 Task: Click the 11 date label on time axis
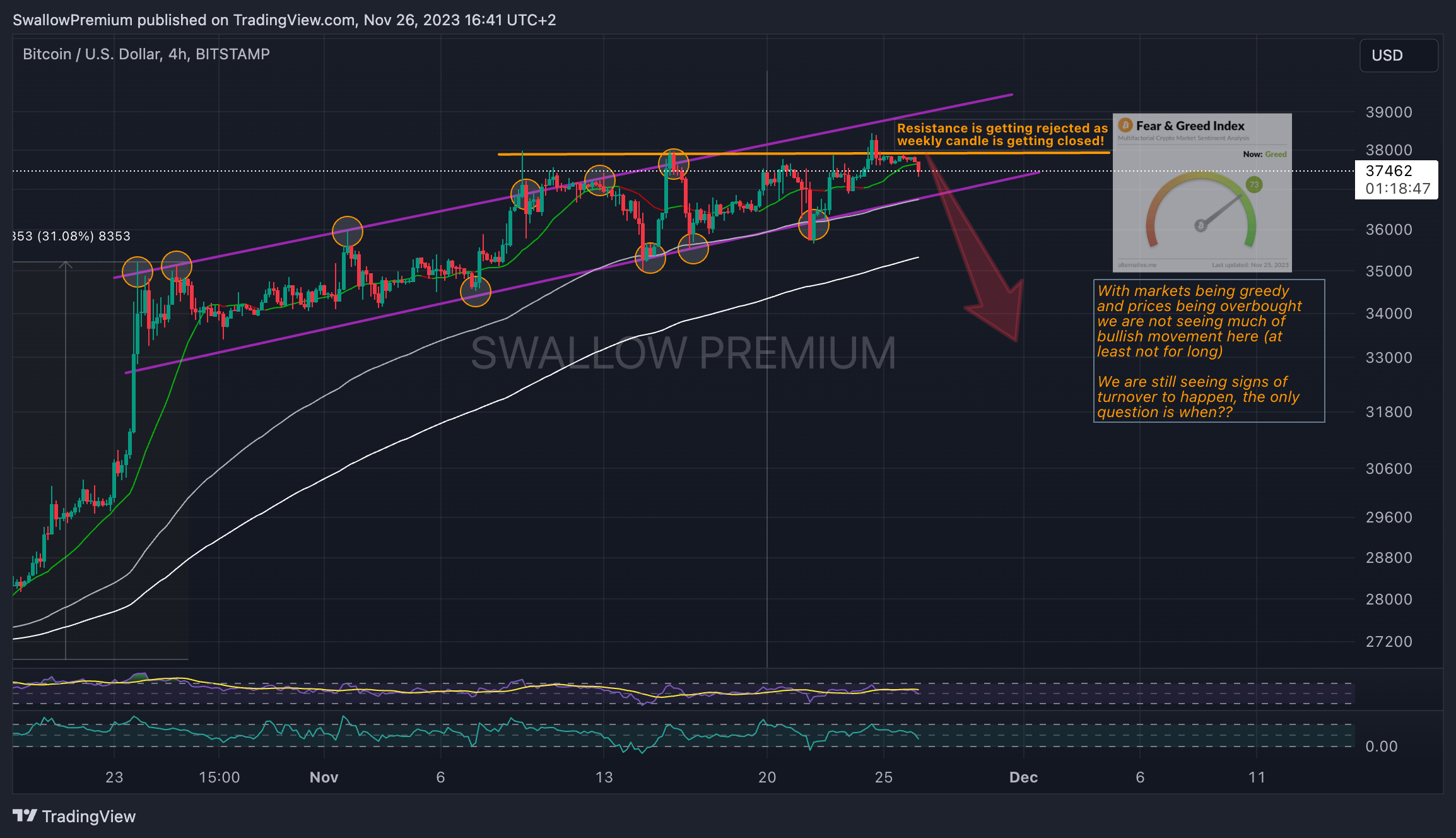pos(1257,777)
